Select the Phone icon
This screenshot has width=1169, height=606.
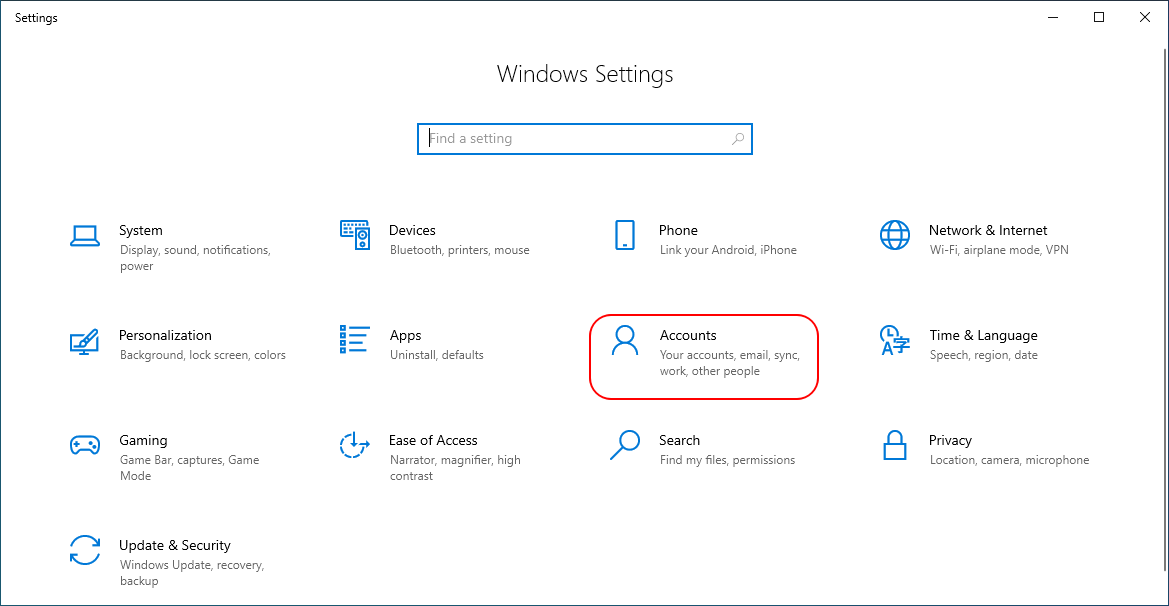pos(625,236)
